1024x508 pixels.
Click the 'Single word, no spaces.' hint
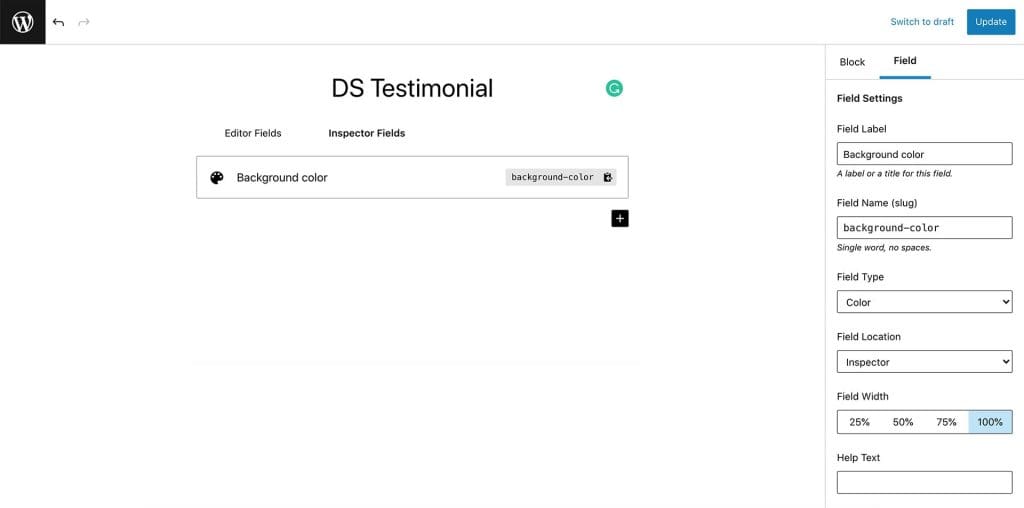tap(884, 248)
